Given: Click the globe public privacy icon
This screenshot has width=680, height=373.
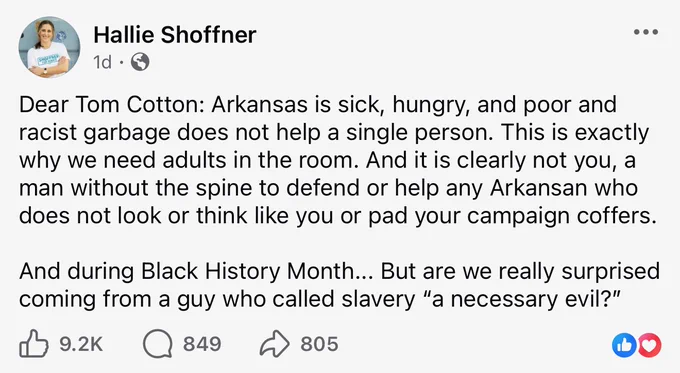Looking at the screenshot, I should pos(140,62).
